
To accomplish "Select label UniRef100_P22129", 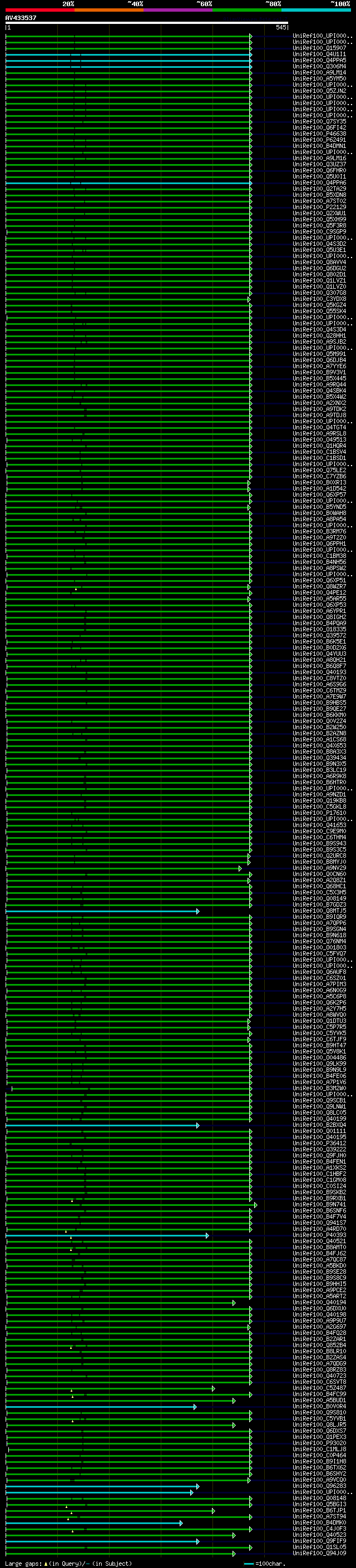I will pyautogui.click(x=319, y=207).
